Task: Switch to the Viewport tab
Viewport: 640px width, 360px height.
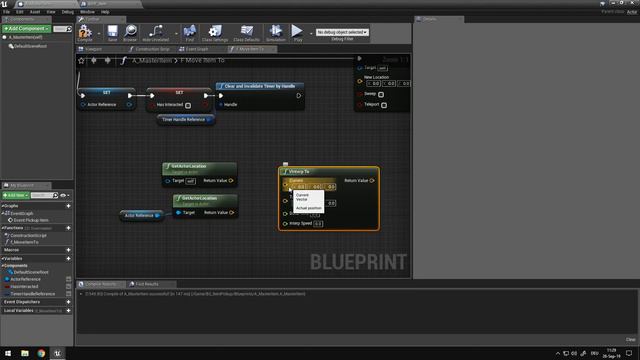Action: [x=93, y=49]
